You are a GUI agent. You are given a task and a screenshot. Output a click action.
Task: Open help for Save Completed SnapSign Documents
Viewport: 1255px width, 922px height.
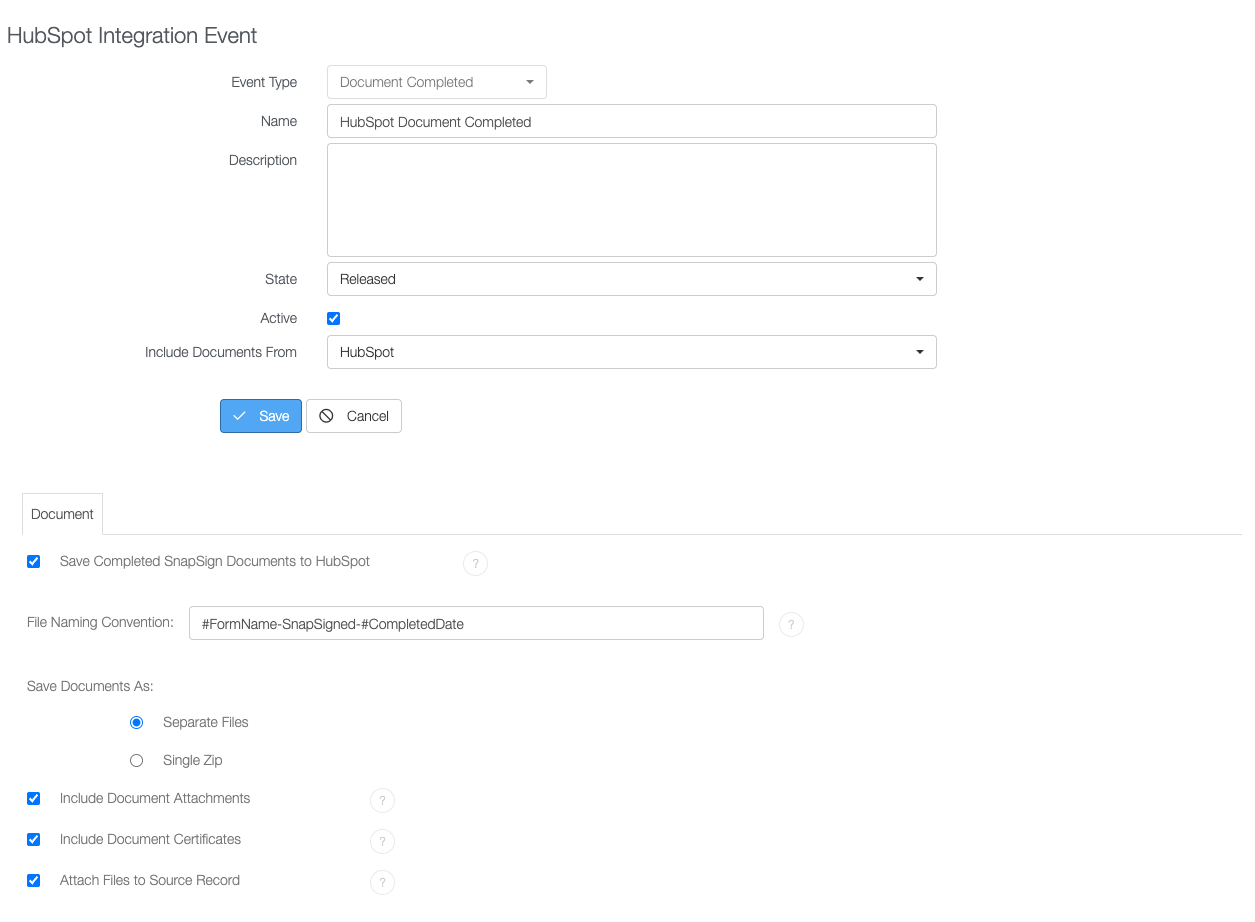click(475, 564)
